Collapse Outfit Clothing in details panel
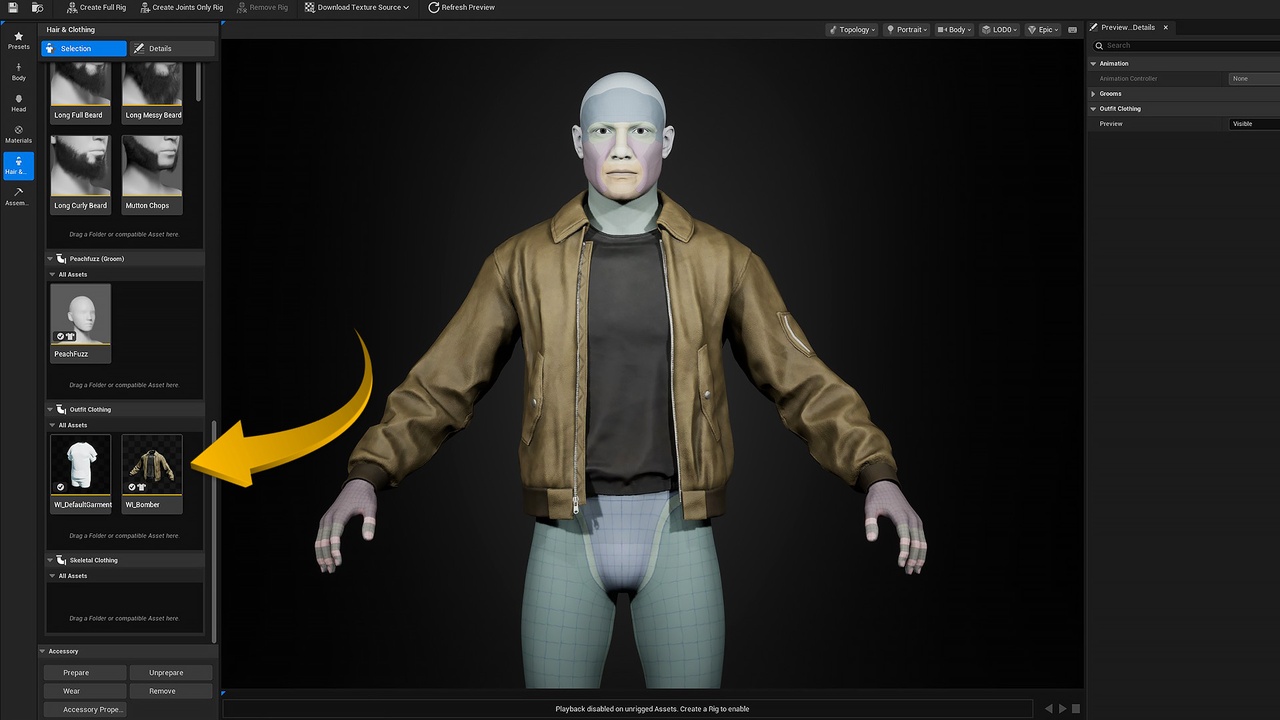The image size is (1280, 720). pos(1093,109)
